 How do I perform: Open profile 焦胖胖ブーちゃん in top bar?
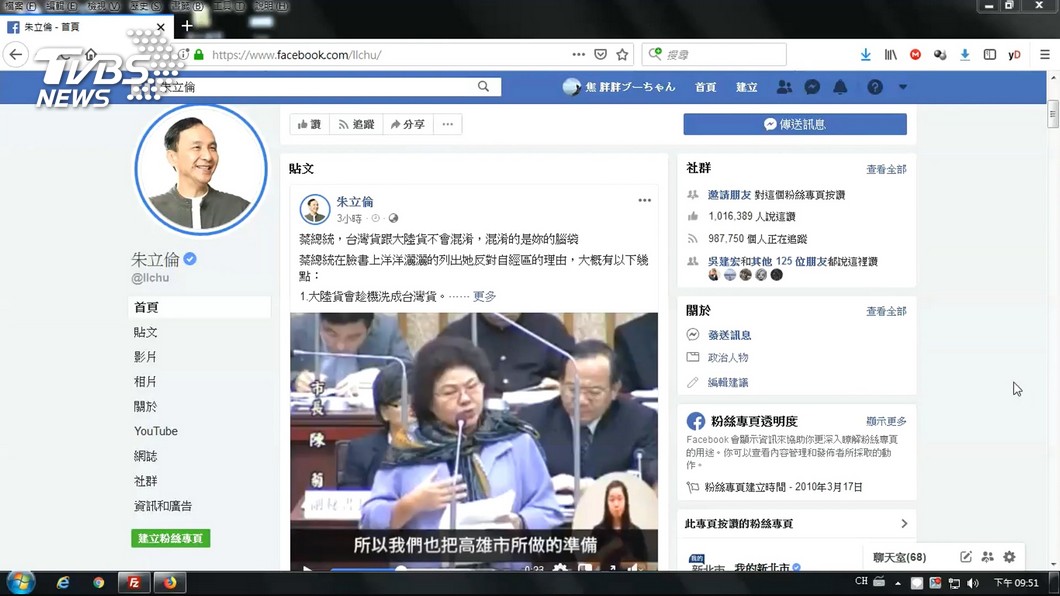coord(619,86)
